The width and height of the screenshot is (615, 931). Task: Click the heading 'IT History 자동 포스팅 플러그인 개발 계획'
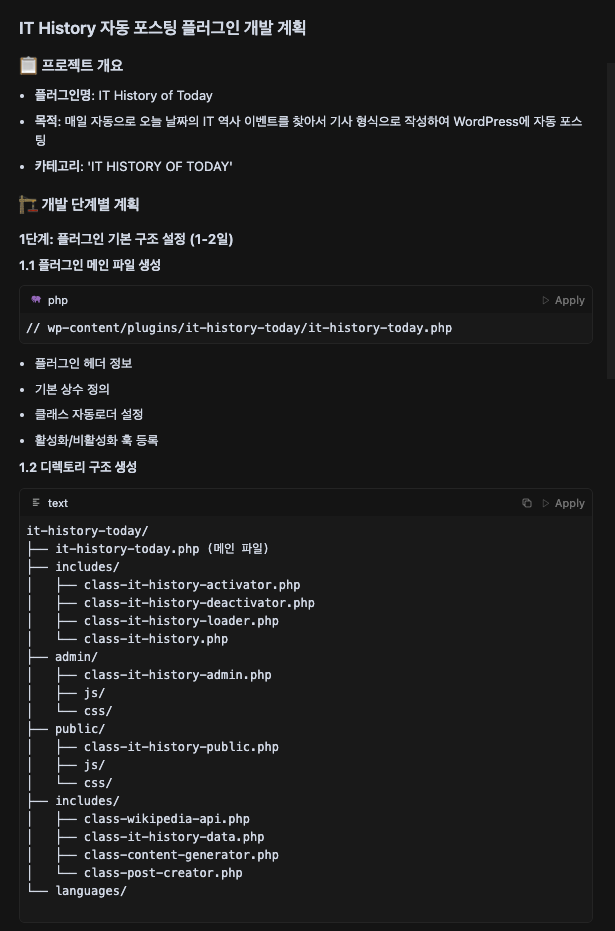[163, 28]
